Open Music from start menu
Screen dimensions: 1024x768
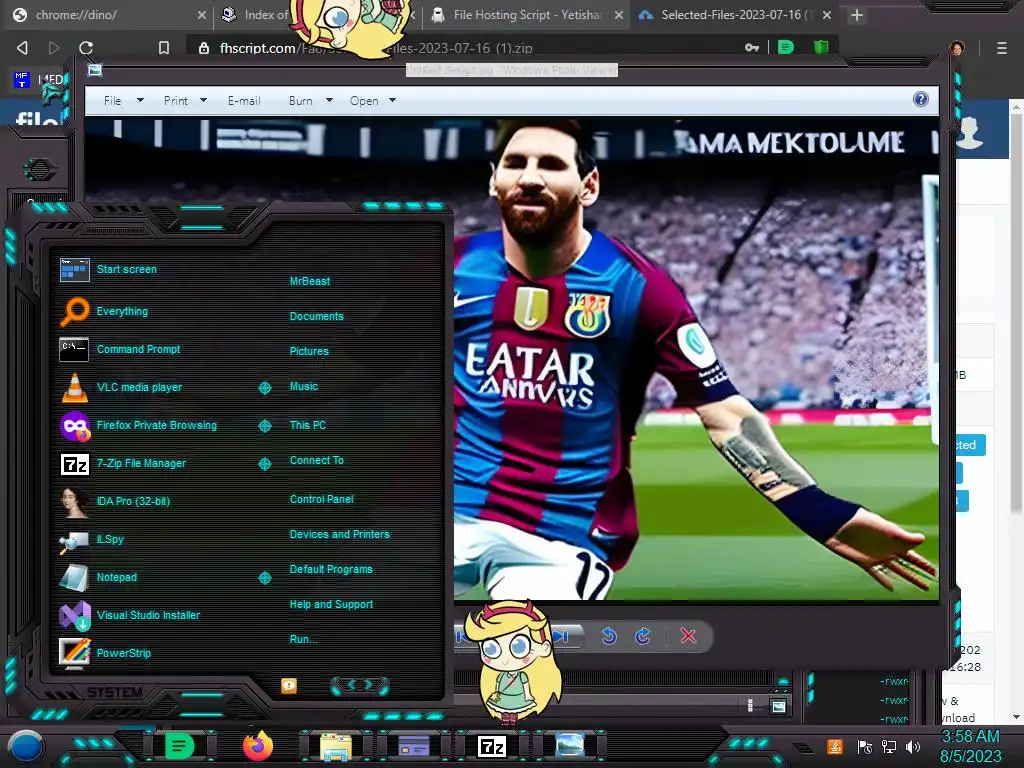(304, 386)
